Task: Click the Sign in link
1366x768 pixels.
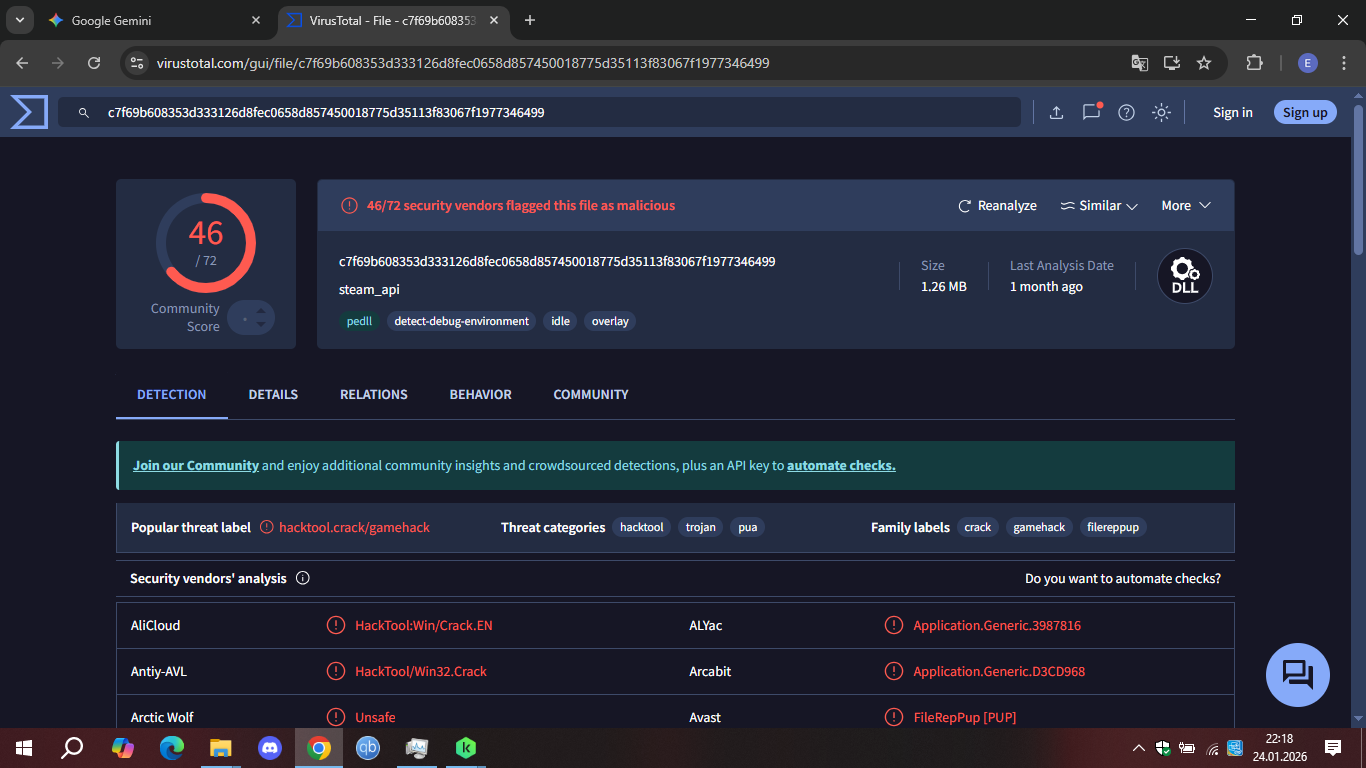Action: [x=1233, y=113]
